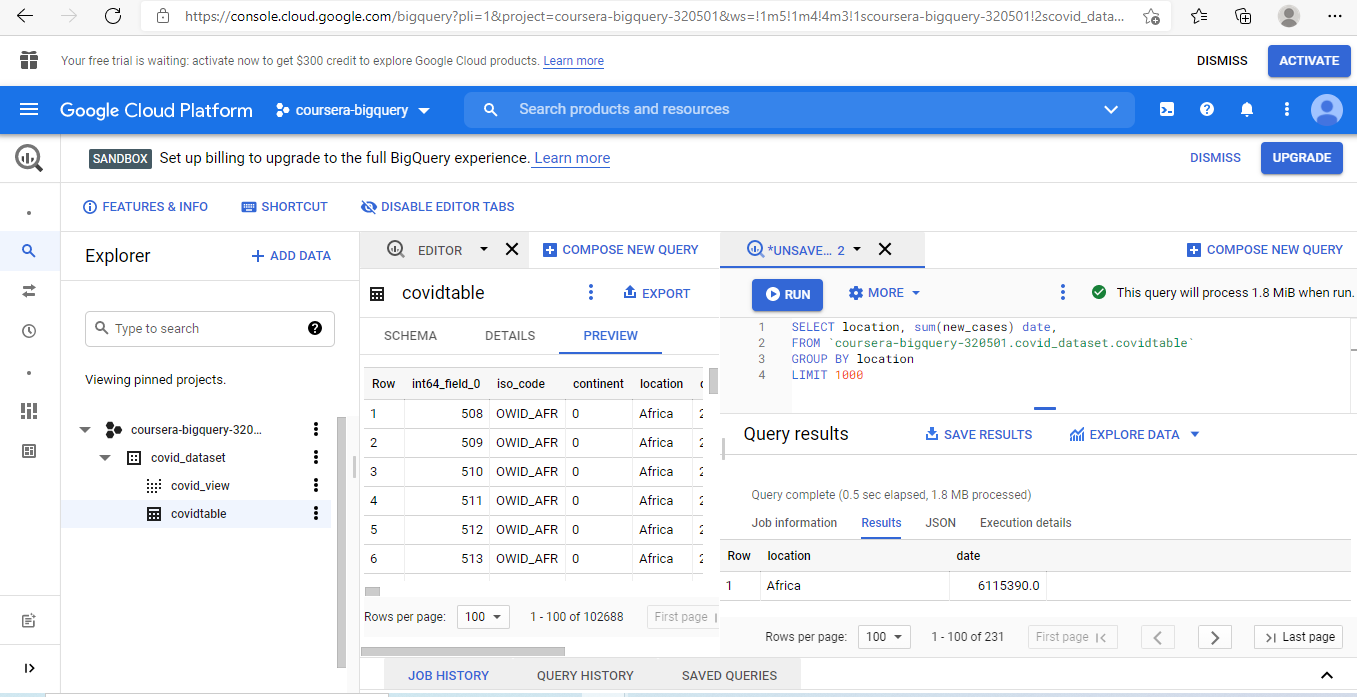Open the sandbox Learn more link
1357x697 pixels.
(x=572, y=158)
